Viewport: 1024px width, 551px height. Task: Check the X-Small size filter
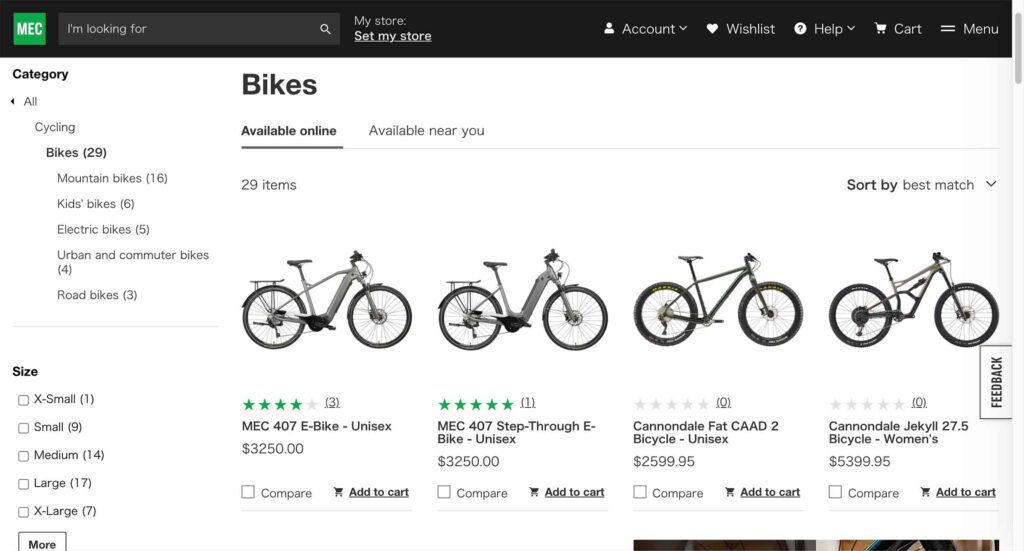(23, 400)
